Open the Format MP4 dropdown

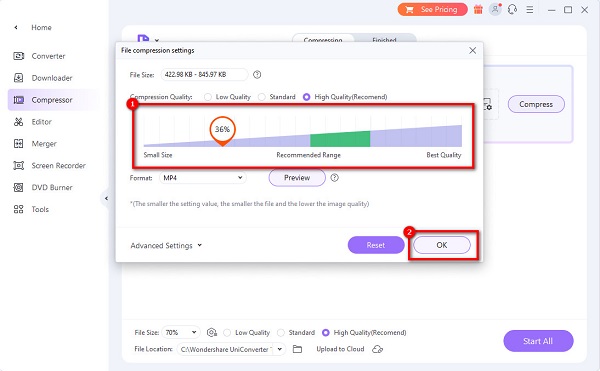click(203, 178)
